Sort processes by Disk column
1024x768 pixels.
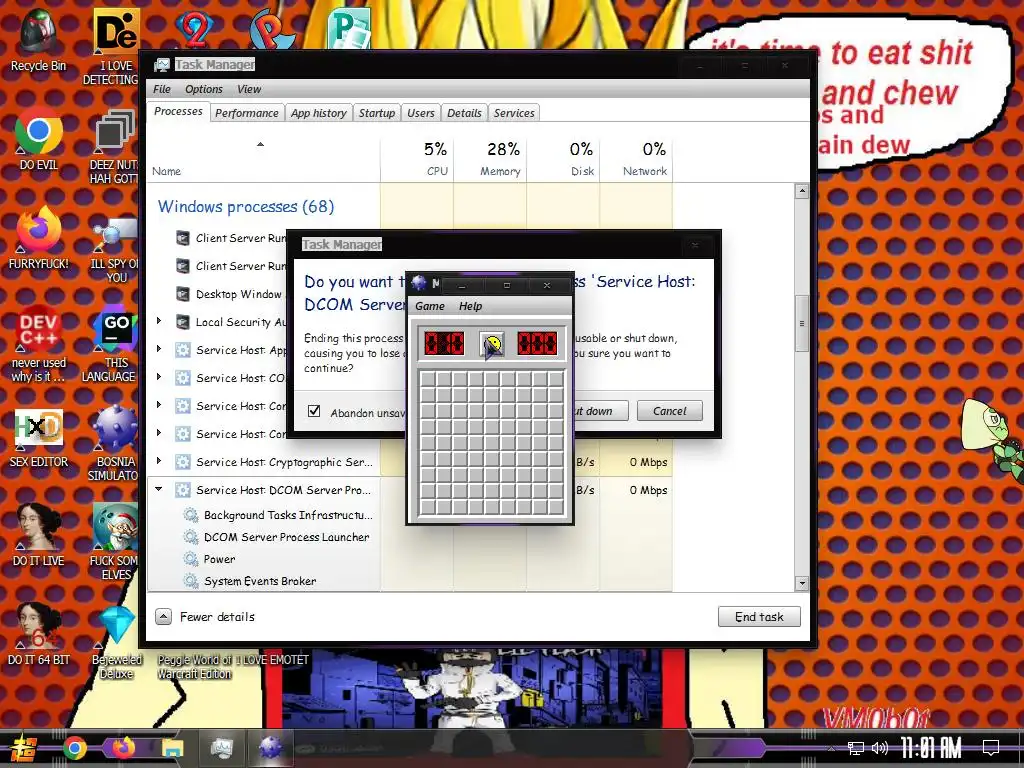point(564,159)
